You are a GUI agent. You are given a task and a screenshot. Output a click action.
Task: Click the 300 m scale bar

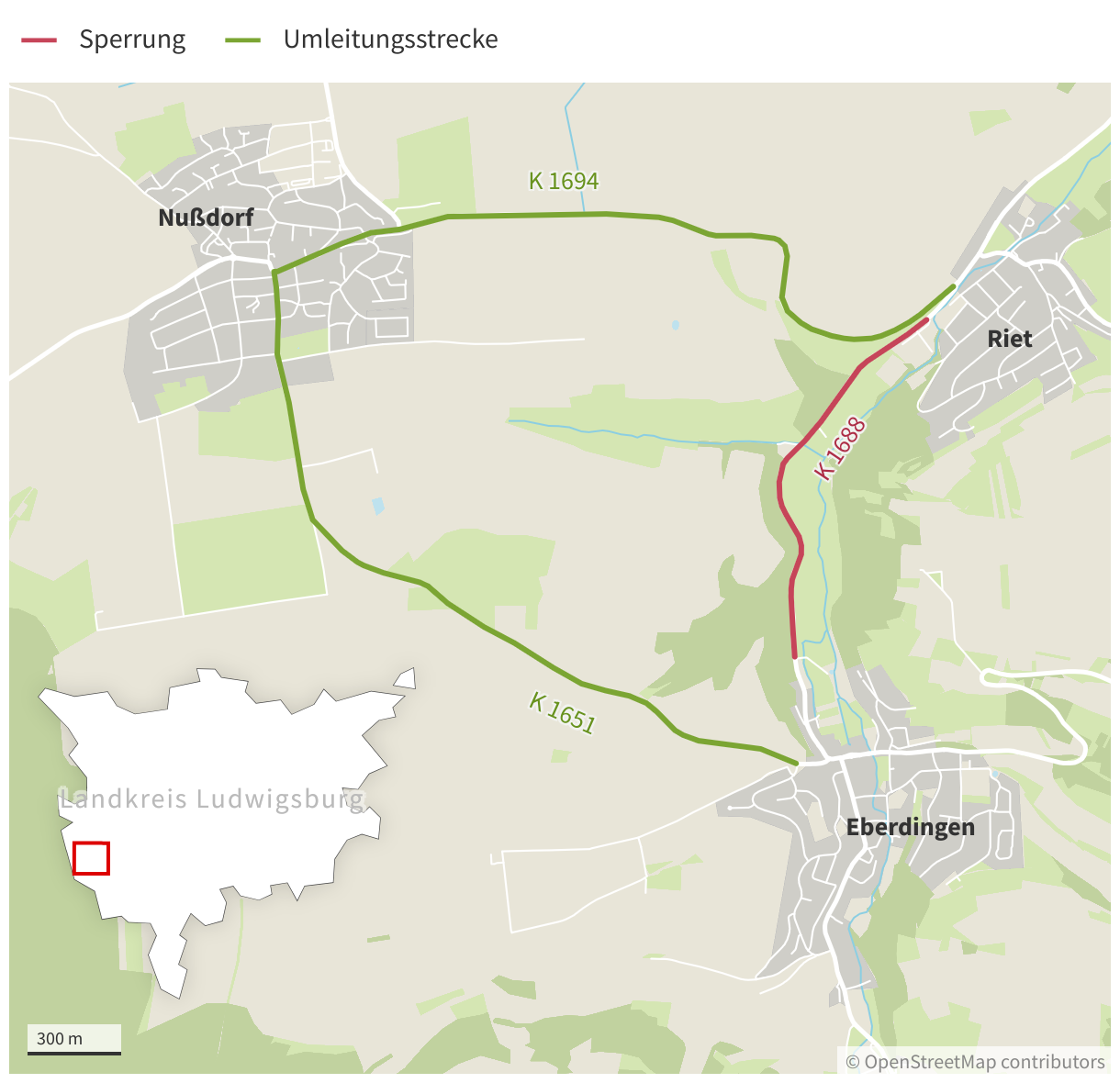74,1041
